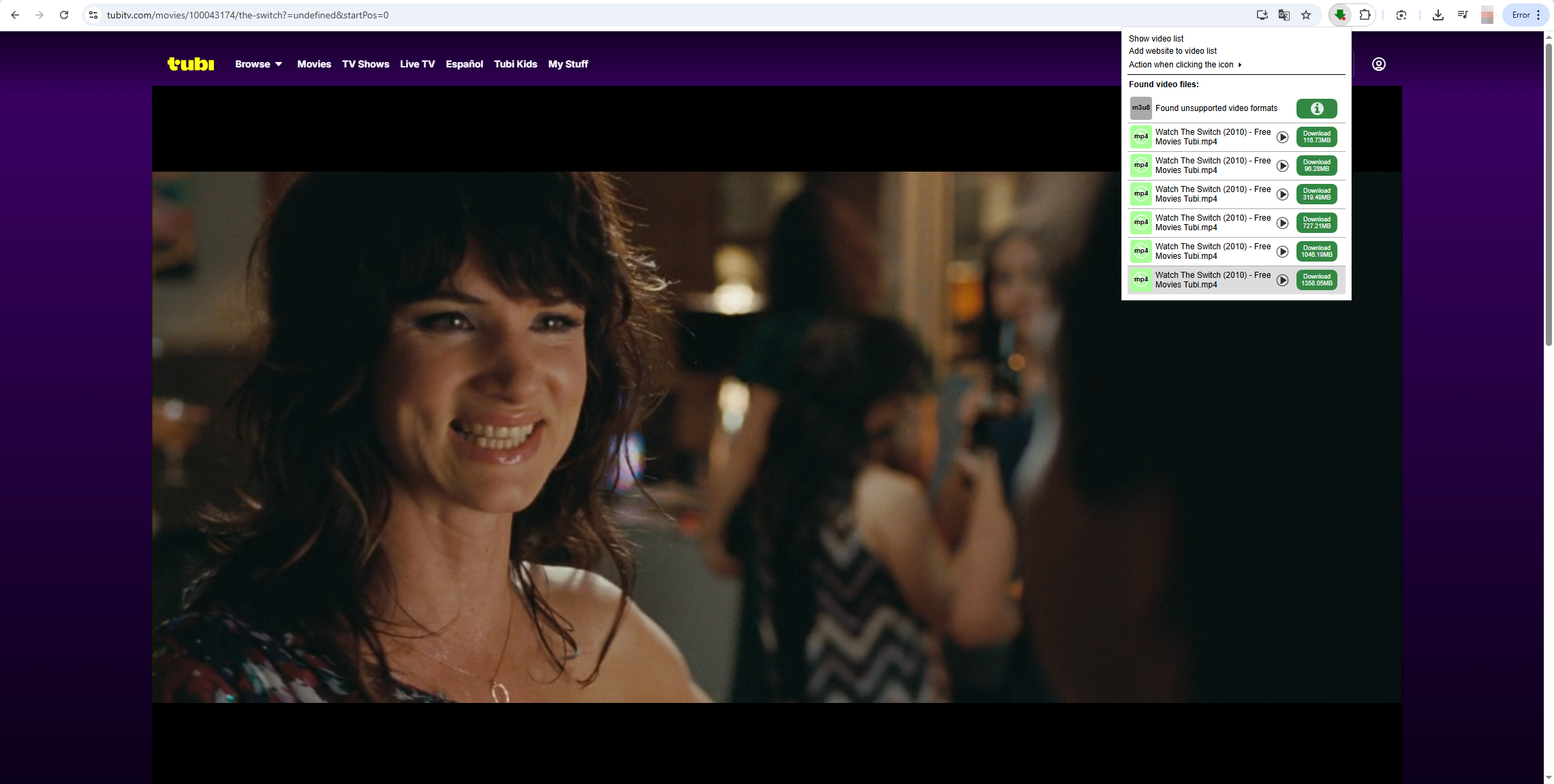Download the 1046.19MB mp4 file
Image resolution: width=1554 pixels, height=784 pixels.
pos(1316,251)
